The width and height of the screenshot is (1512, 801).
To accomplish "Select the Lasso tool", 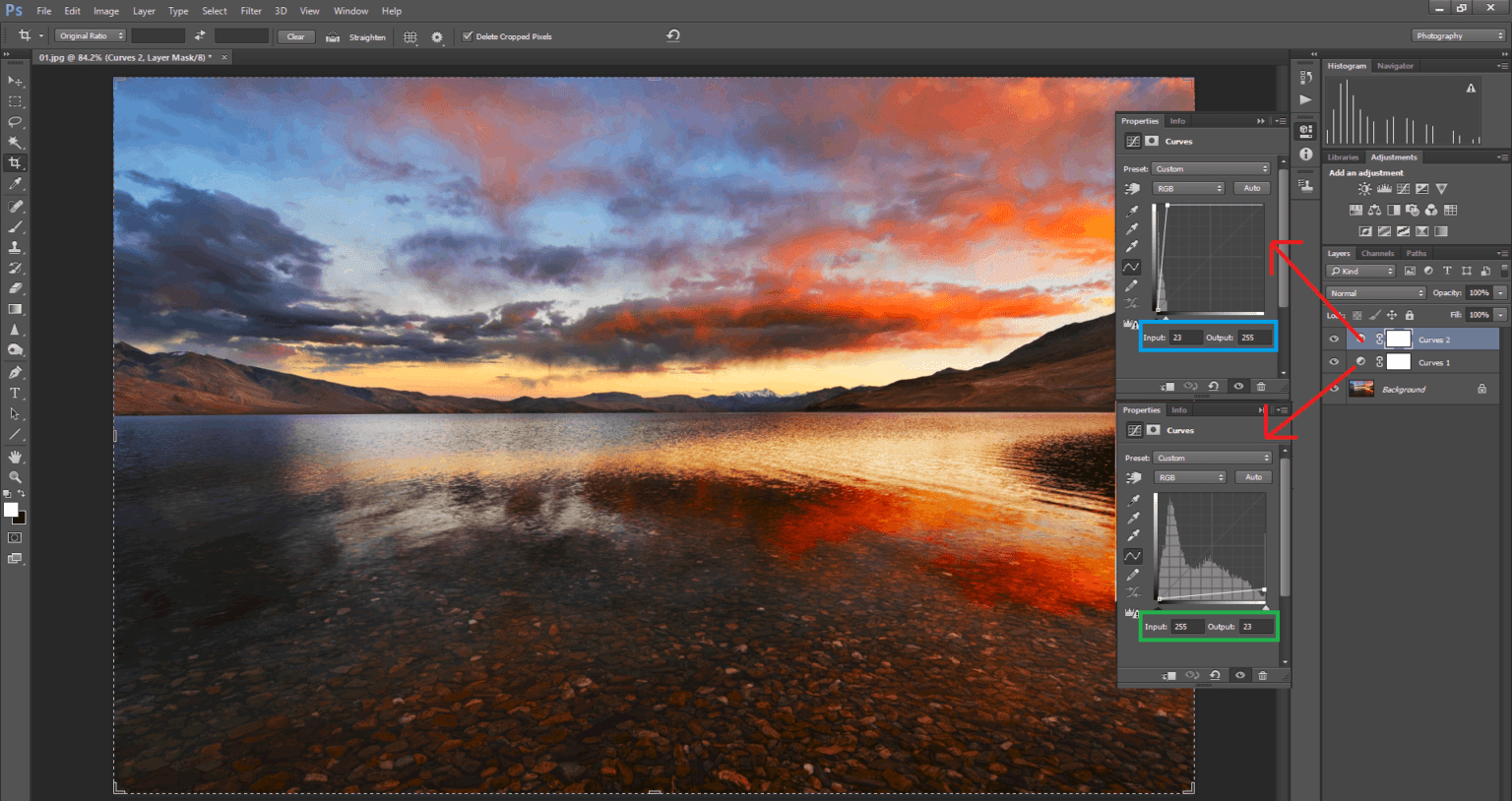I will [x=15, y=122].
